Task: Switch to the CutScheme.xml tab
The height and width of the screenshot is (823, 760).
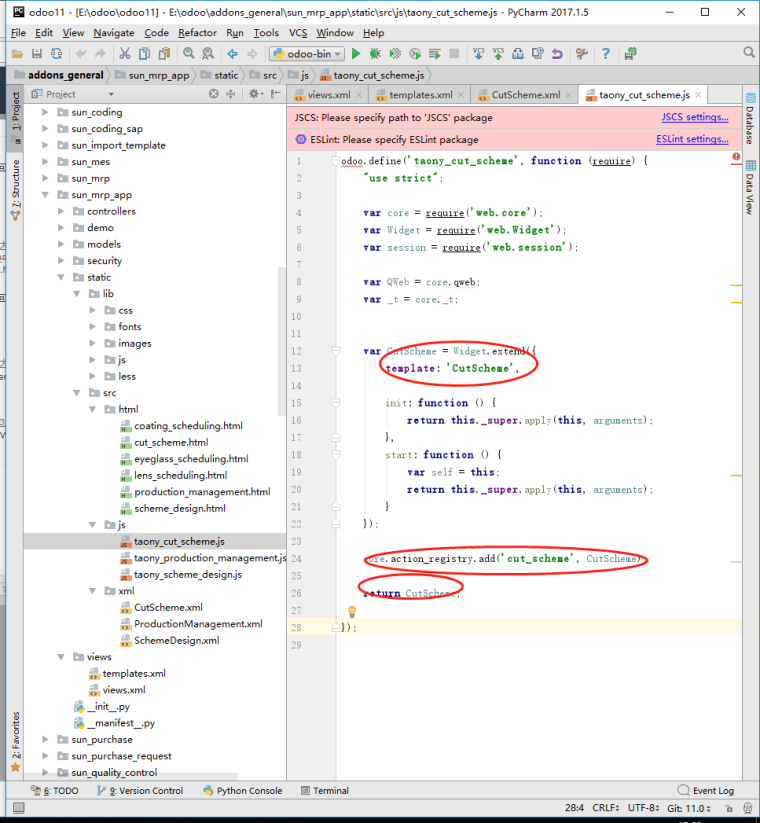Action: (525, 95)
